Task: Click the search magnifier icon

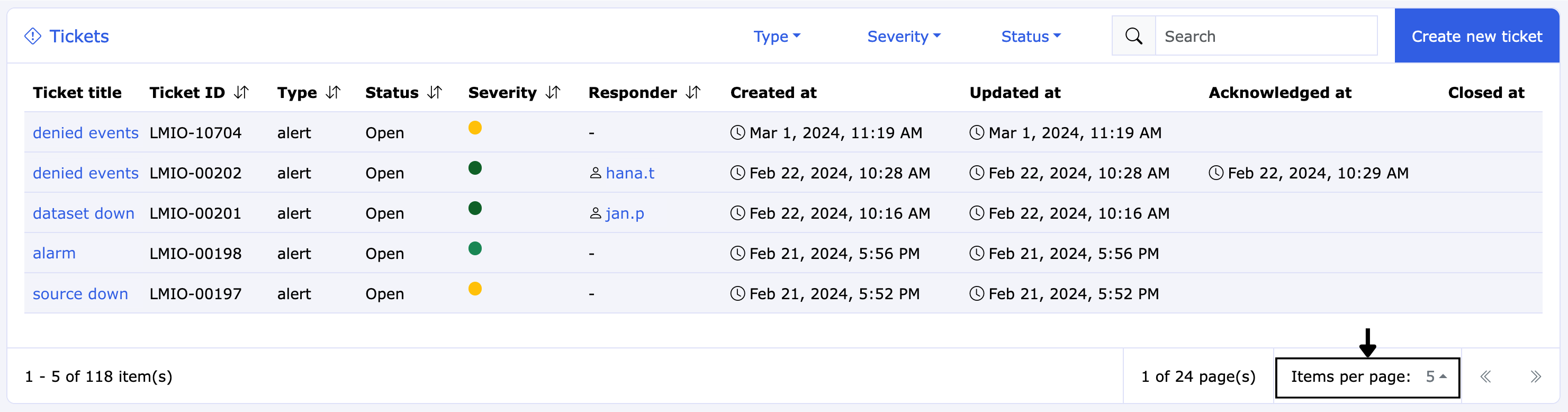Action: click(x=1133, y=37)
